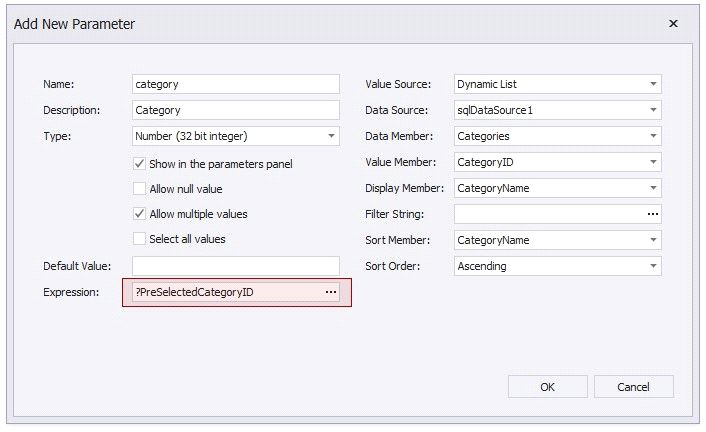Image resolution: width=706 pixels, height=432 pixels.
Task: Expand the Data Member dropdown
Action: tap(652, 136)
